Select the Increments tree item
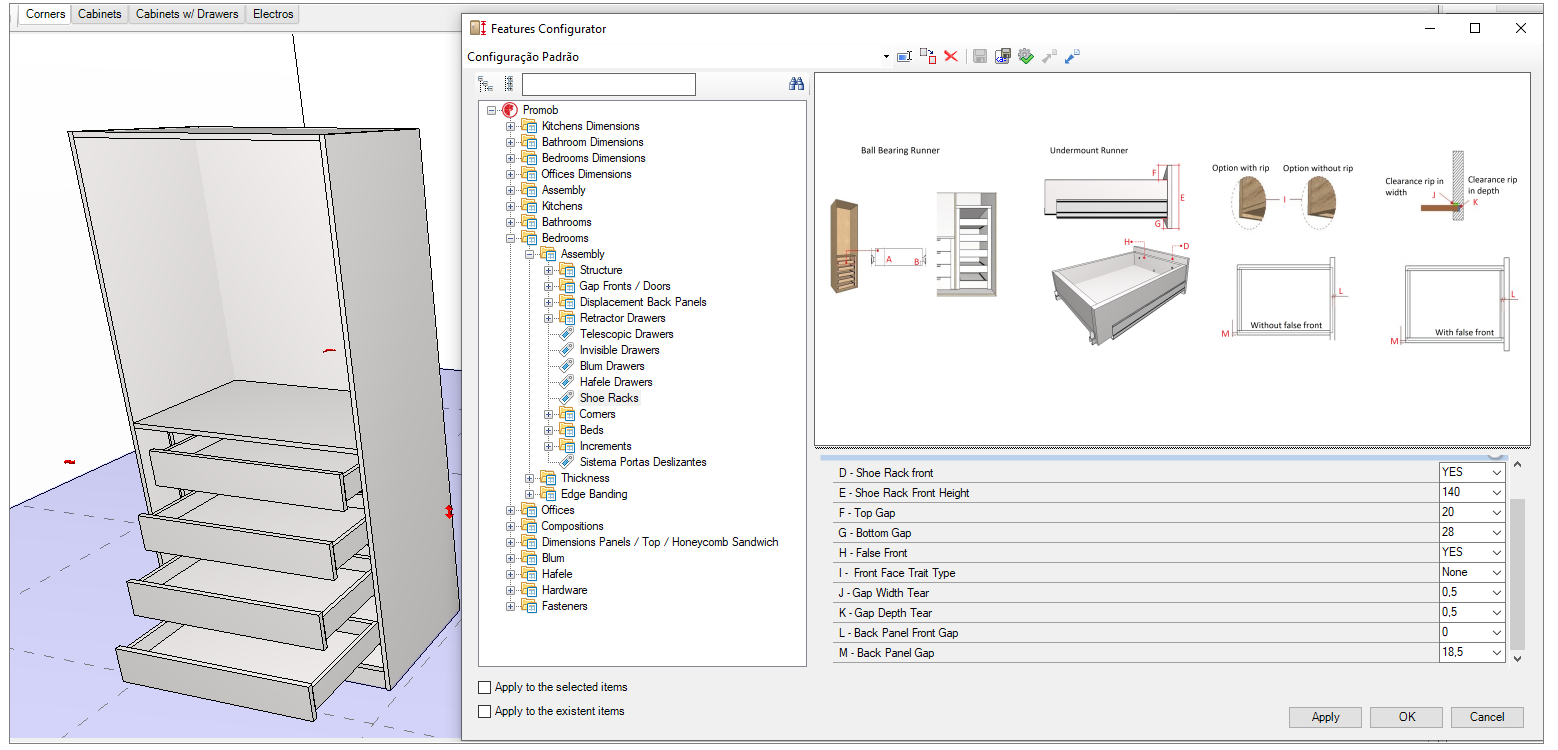 click(x=605, y=446)
